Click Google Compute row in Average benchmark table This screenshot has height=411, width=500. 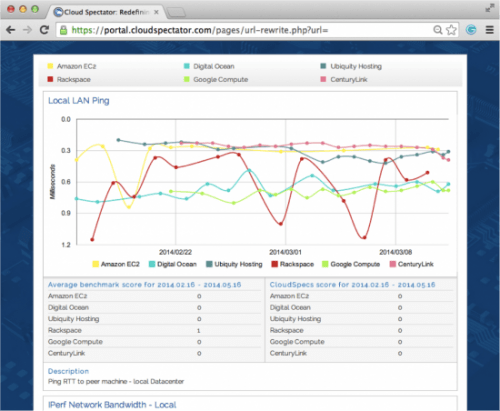(154, 342)
